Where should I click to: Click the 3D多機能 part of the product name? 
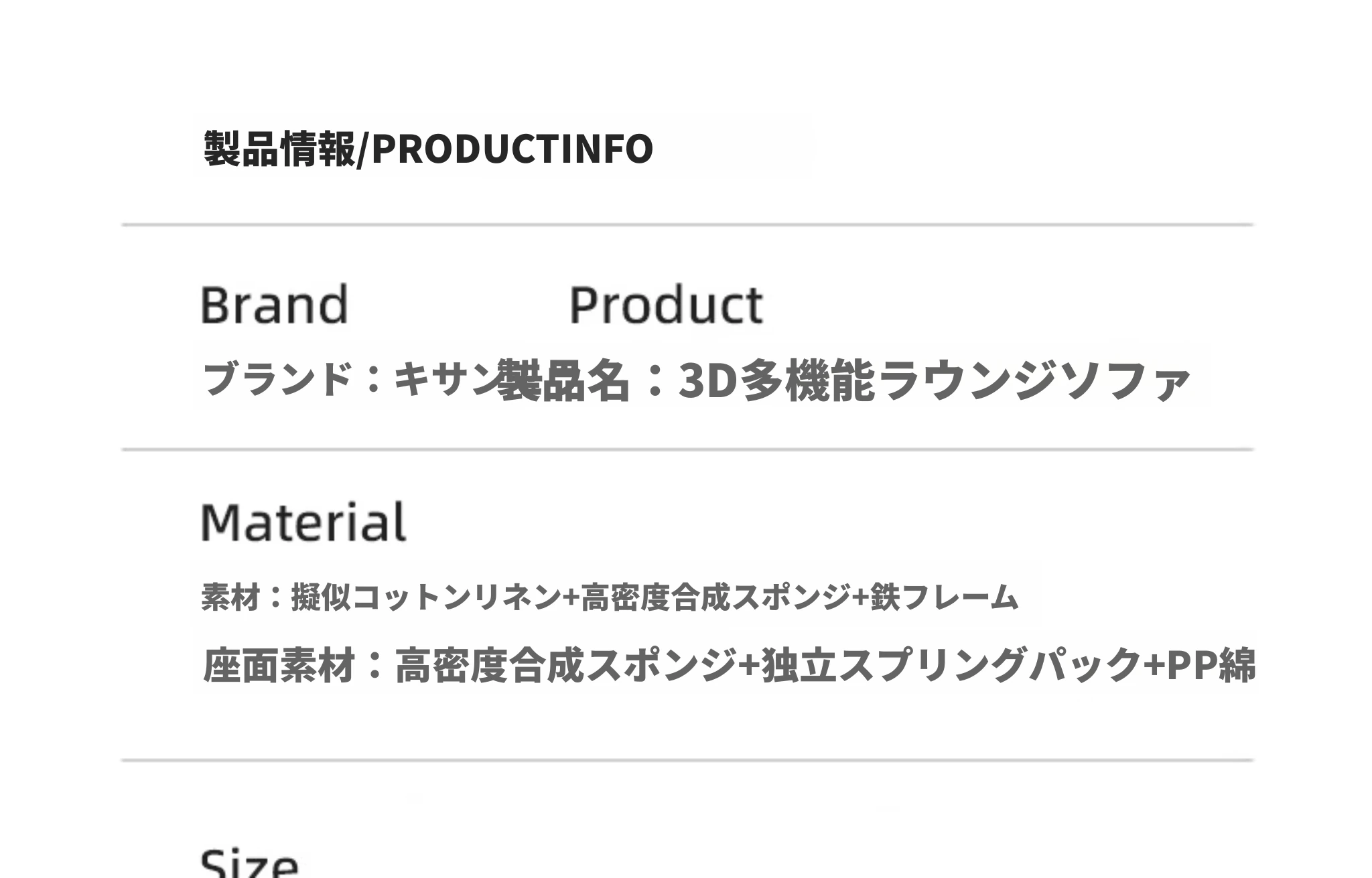(776, 380)
